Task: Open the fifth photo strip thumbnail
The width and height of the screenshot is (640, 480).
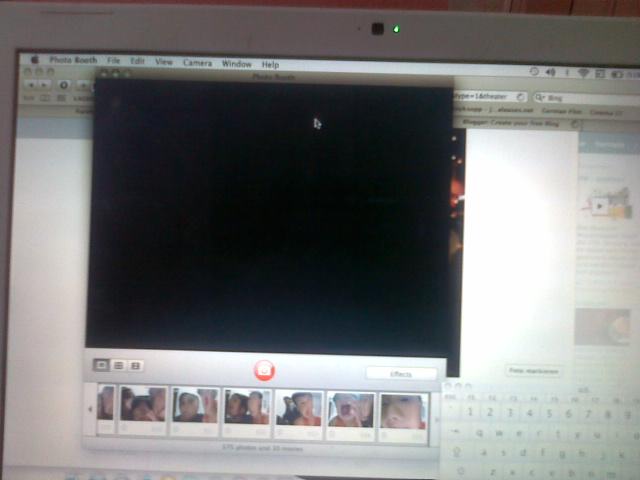Action: coord(299,414)
